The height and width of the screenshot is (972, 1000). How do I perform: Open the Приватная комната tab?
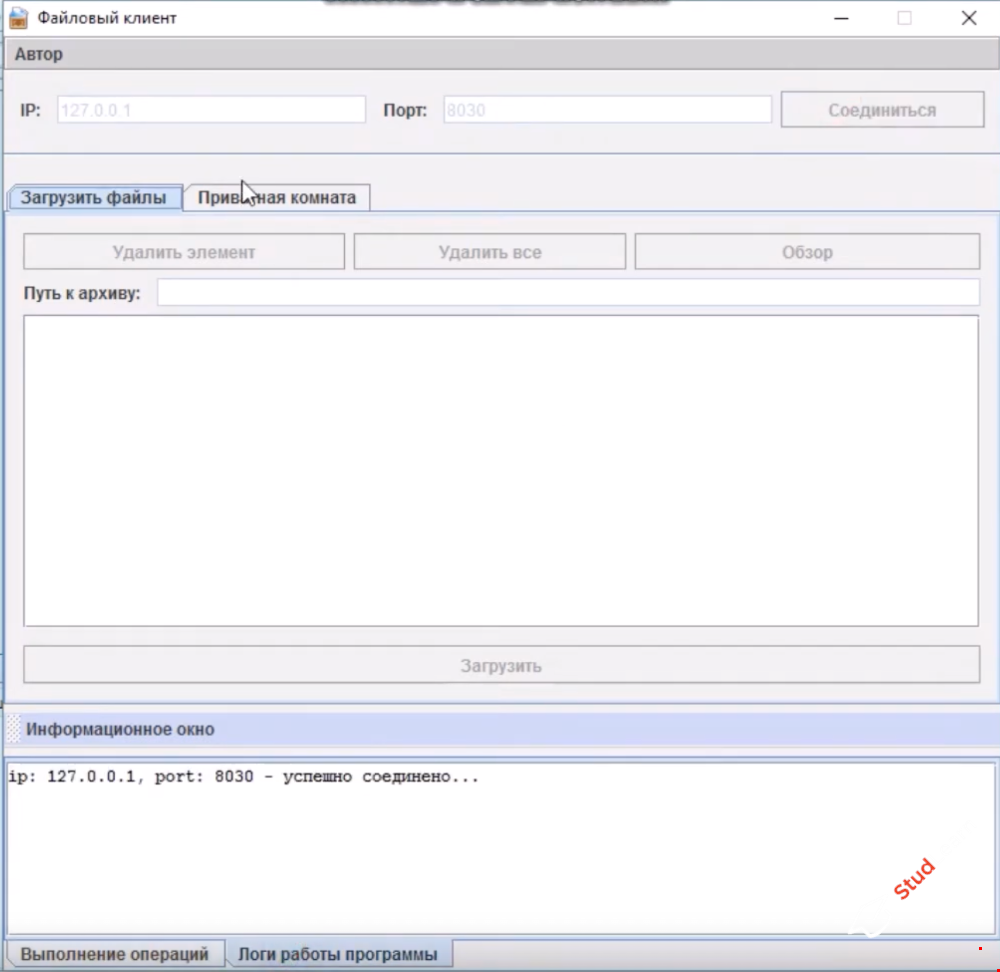pos(277,198)
